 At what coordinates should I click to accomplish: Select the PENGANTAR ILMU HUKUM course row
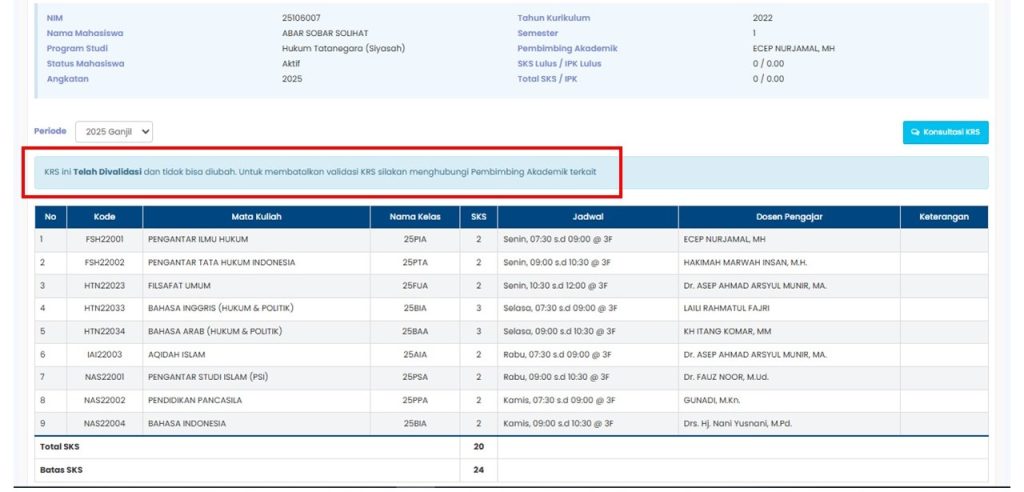point(198,240)
